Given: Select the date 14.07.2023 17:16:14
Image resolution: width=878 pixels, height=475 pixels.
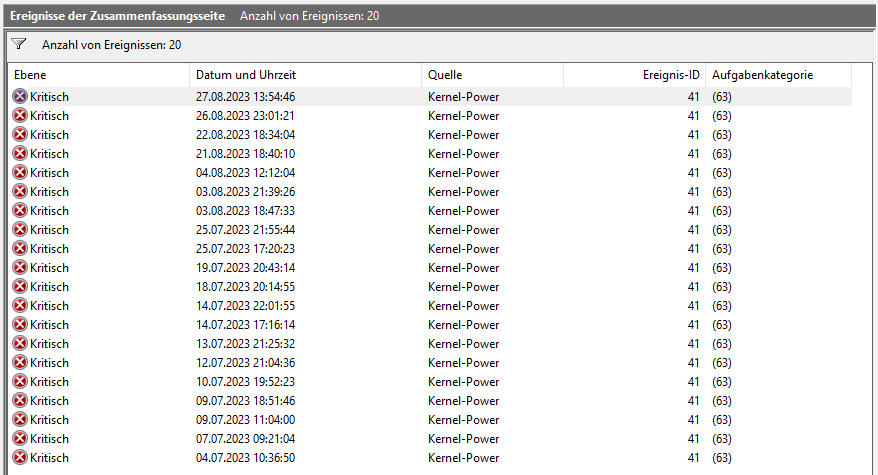Looking at the screenshot, I should (245, 325).
